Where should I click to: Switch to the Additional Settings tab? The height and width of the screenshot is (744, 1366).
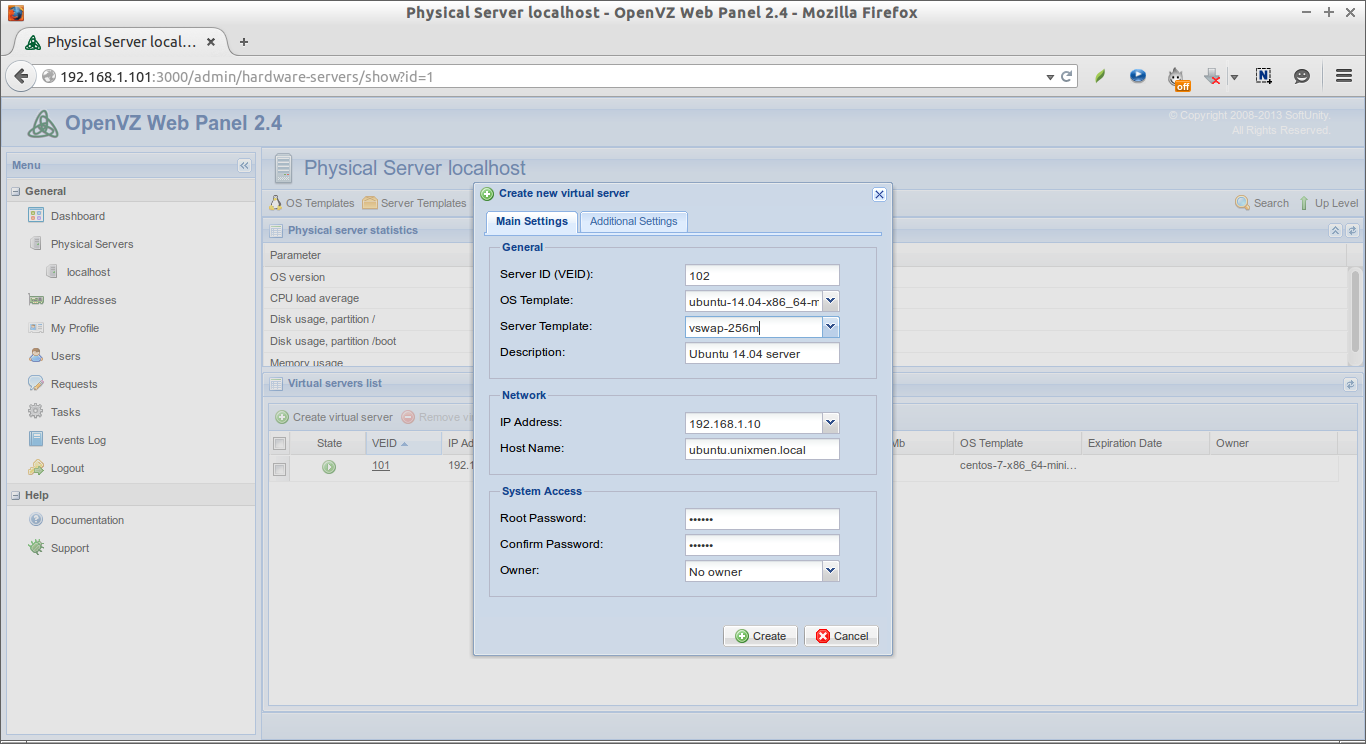(x=633, y=221)
